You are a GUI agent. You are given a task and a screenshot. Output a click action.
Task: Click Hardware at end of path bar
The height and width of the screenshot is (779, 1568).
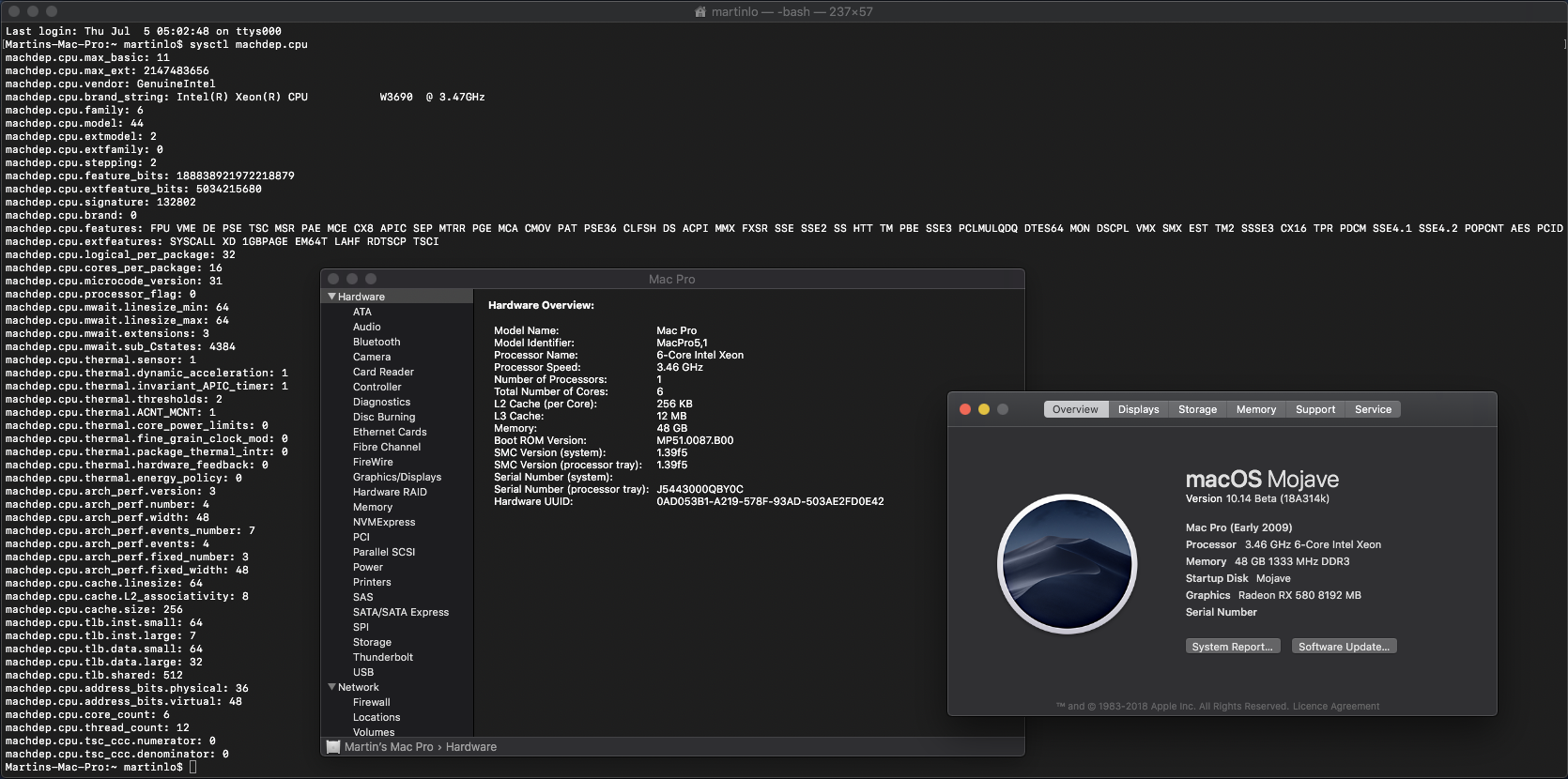coord(471,747)
